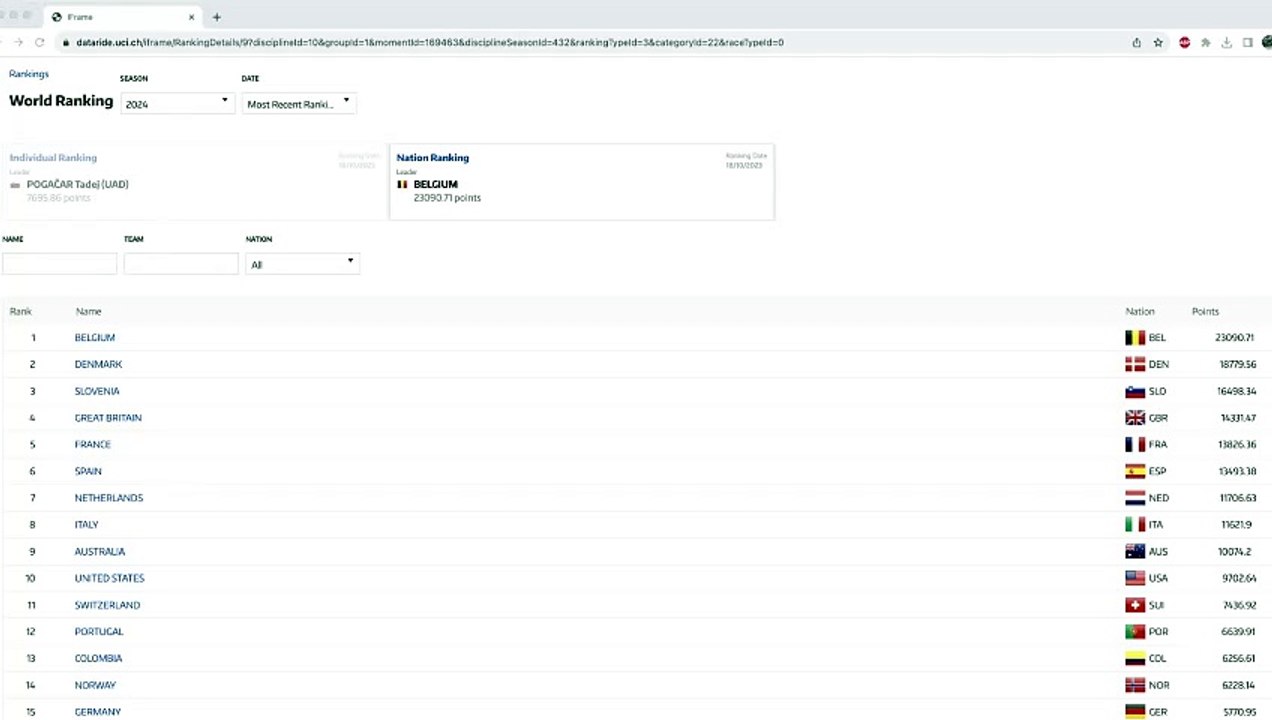The image size is (1272, 720).
Task: Open the Nation filter dropdown
Action: click(x=302, y=264)
